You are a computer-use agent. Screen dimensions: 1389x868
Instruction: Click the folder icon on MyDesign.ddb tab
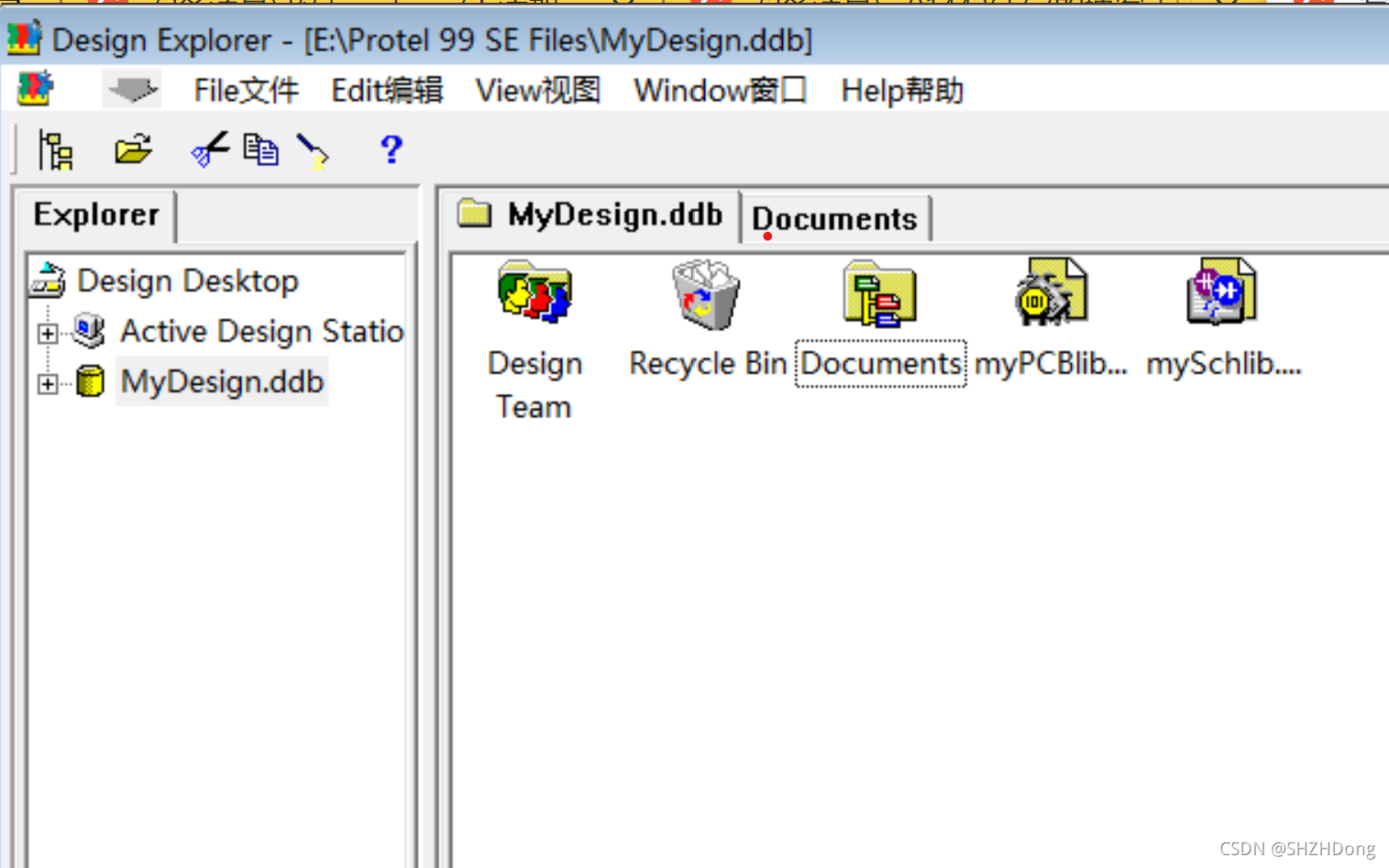[x=475, y=213]
